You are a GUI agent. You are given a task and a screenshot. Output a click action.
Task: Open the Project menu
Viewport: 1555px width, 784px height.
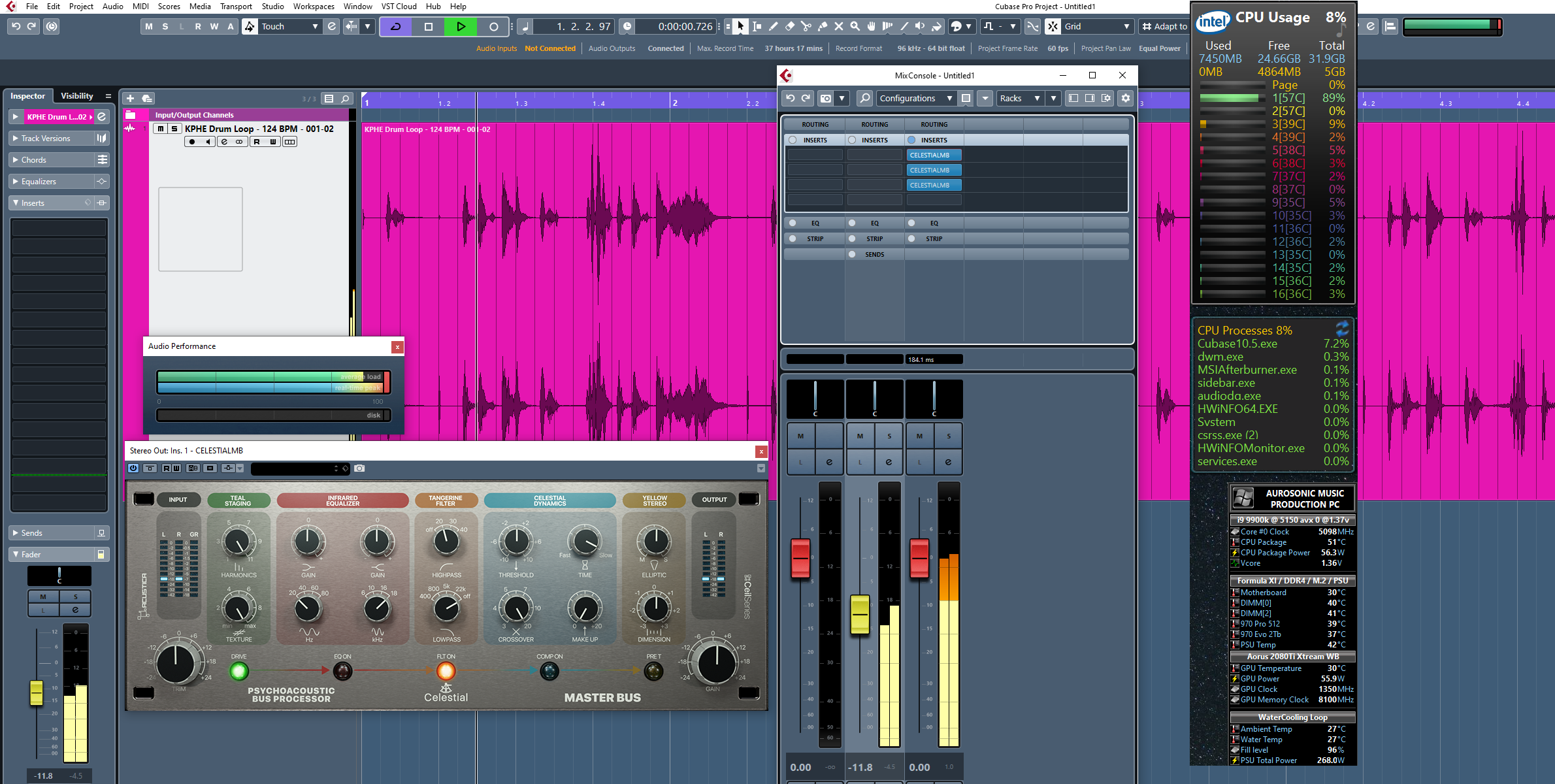tap(82, 6)
